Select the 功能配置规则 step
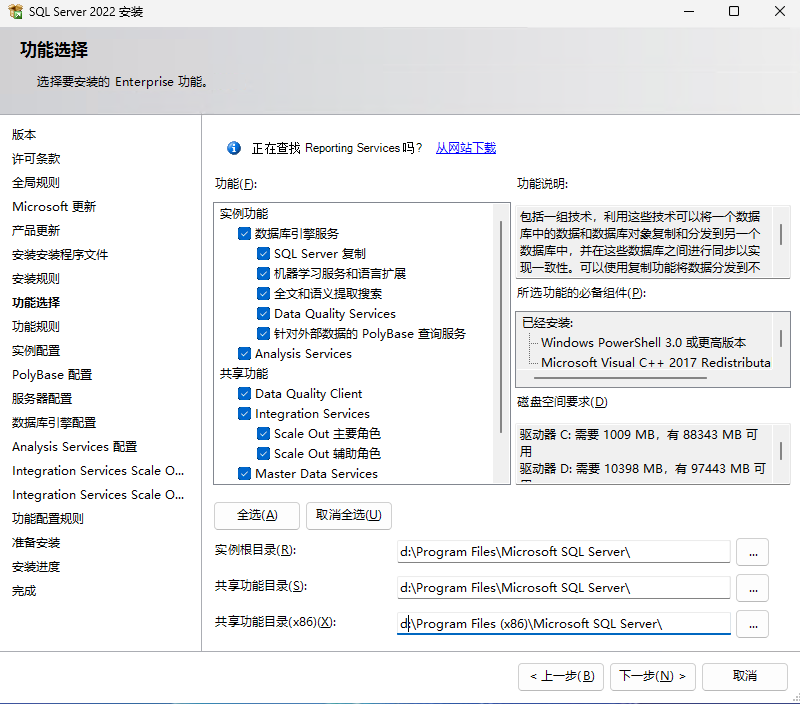 (47, 518)
